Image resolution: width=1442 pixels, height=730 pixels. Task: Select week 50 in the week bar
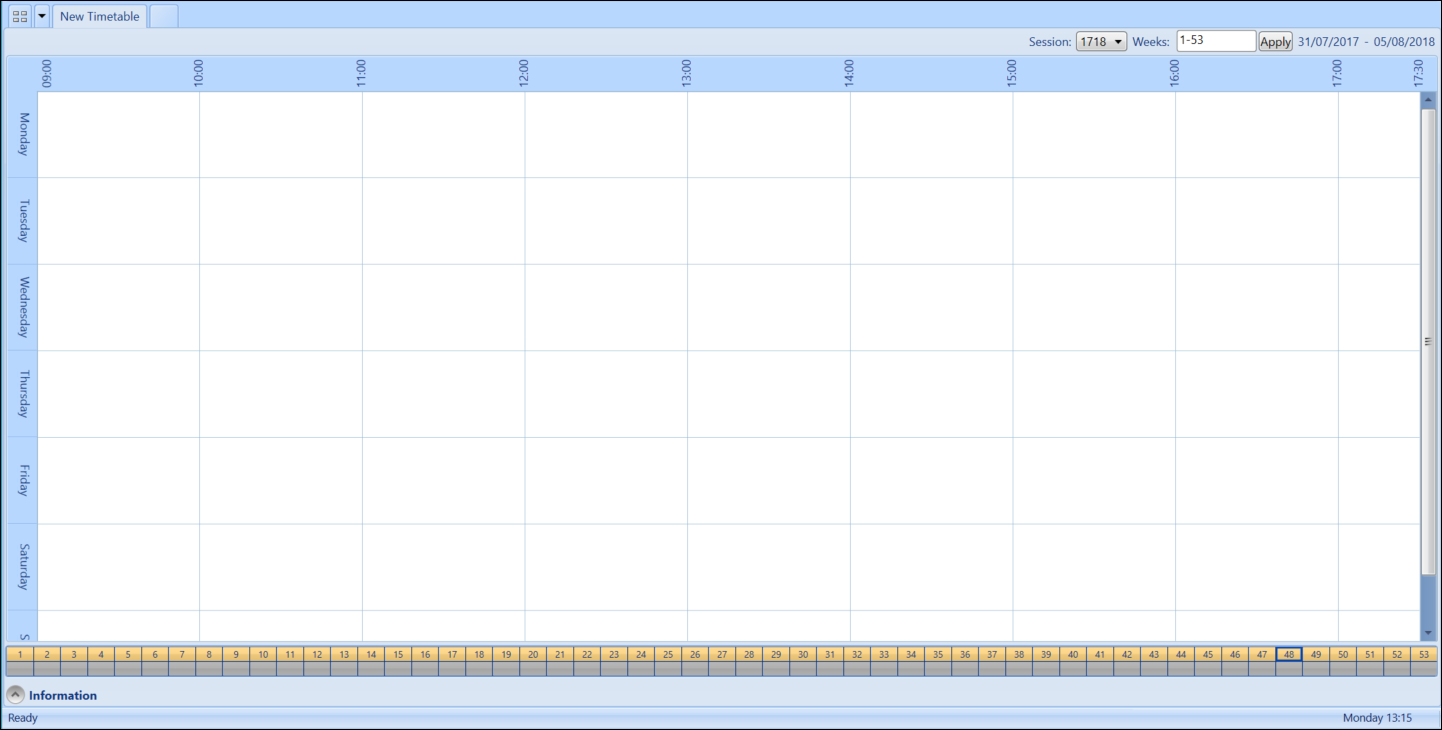(x=1343, y=655)
